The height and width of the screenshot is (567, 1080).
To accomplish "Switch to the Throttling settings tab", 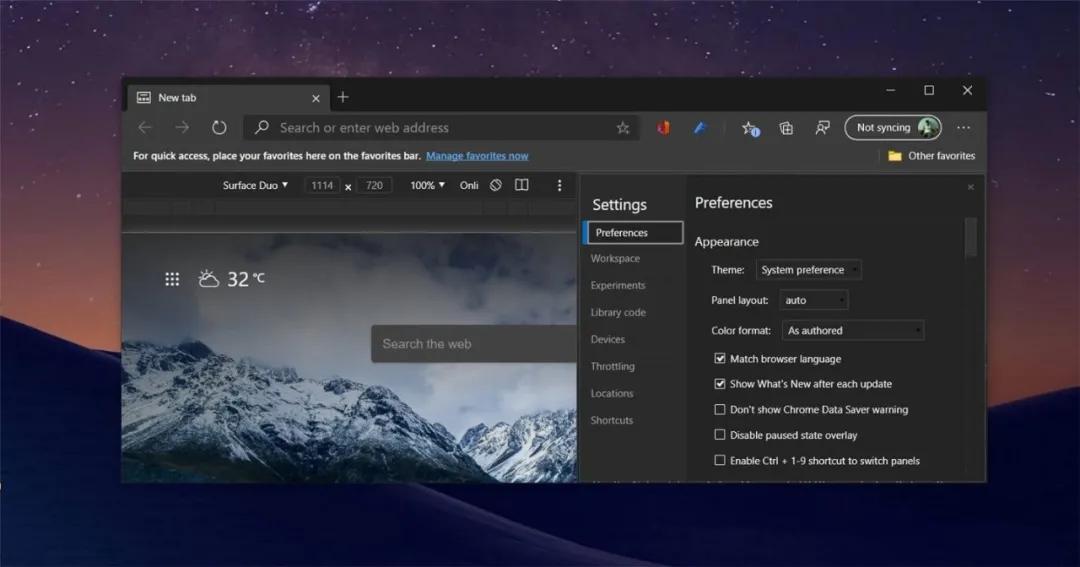I will (613, 366).
